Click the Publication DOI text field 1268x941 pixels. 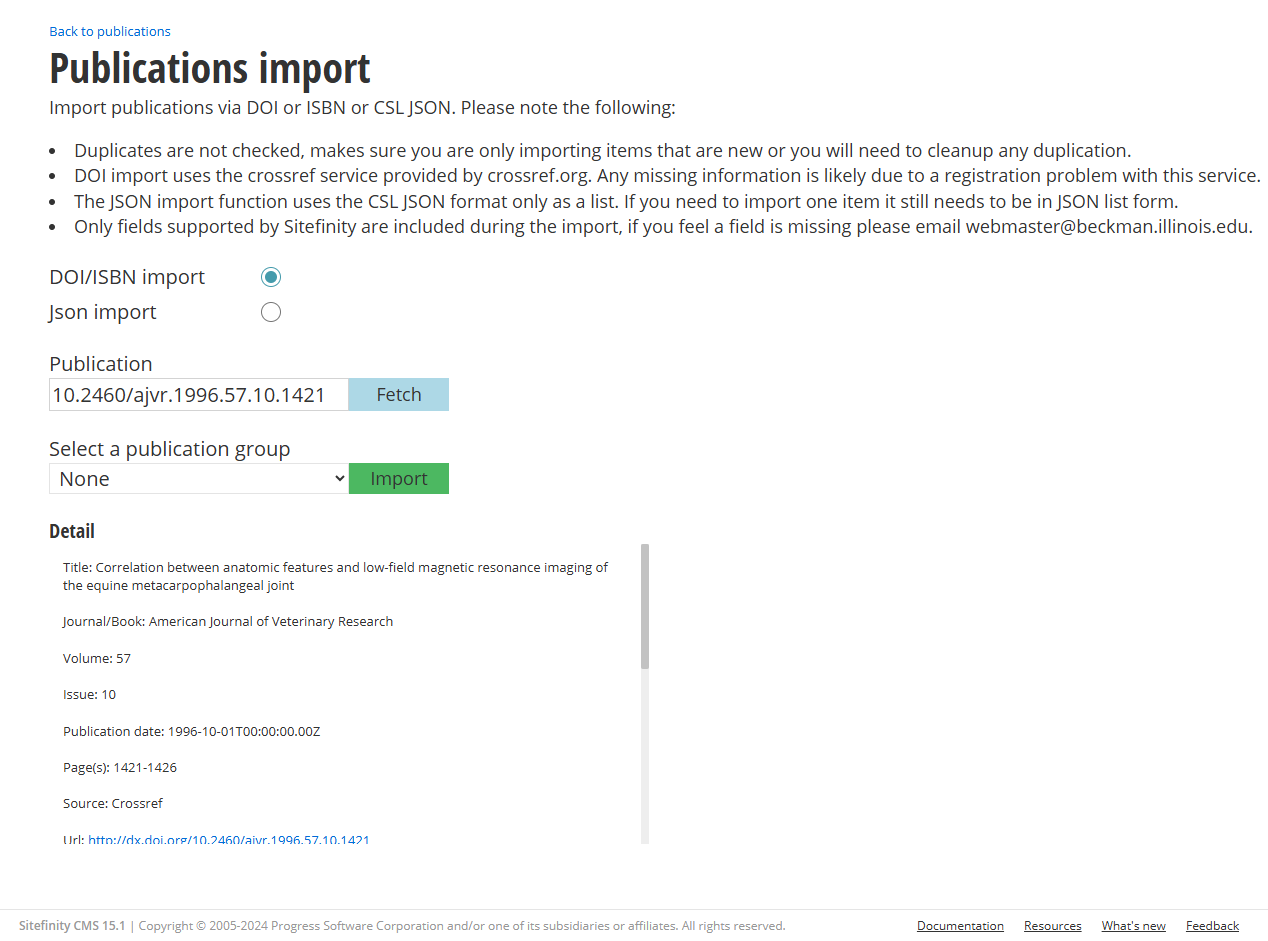point(198,394)
